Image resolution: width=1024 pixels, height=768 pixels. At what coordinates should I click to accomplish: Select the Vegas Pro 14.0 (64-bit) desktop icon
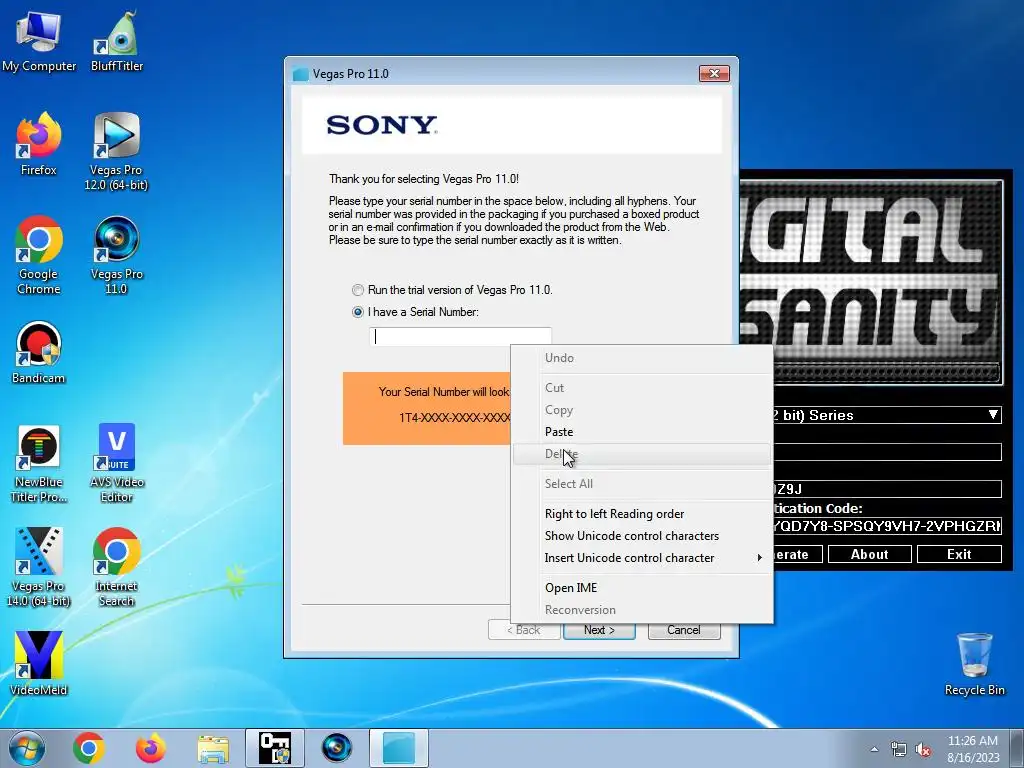(39, 567)
